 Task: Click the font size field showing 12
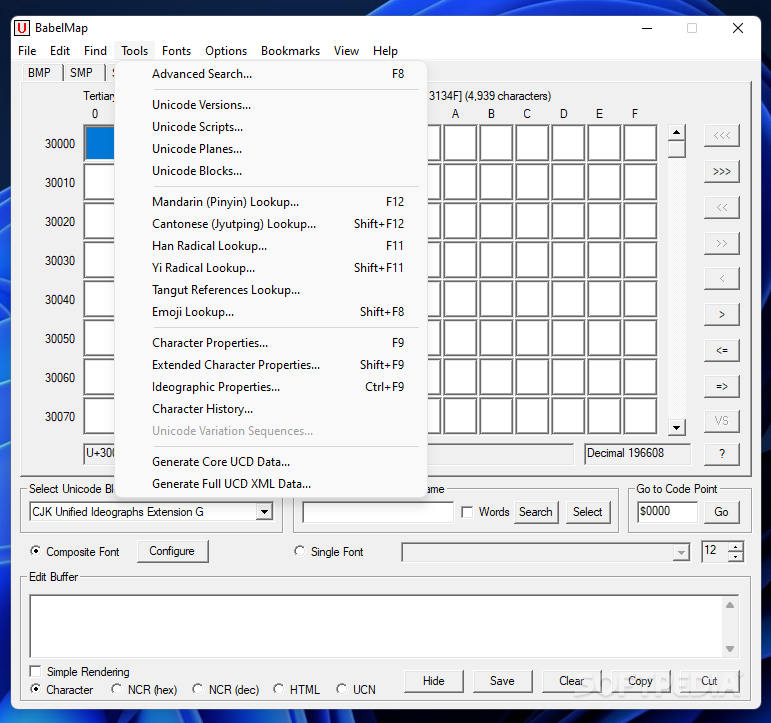point(715,551)
